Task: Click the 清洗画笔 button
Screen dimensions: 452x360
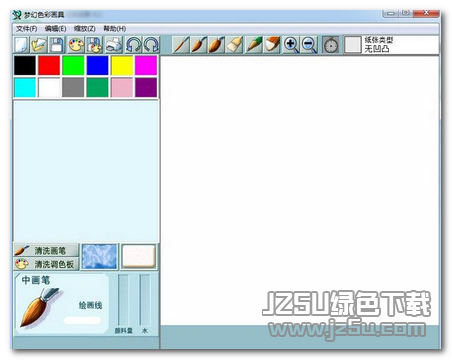Action: 46,250
